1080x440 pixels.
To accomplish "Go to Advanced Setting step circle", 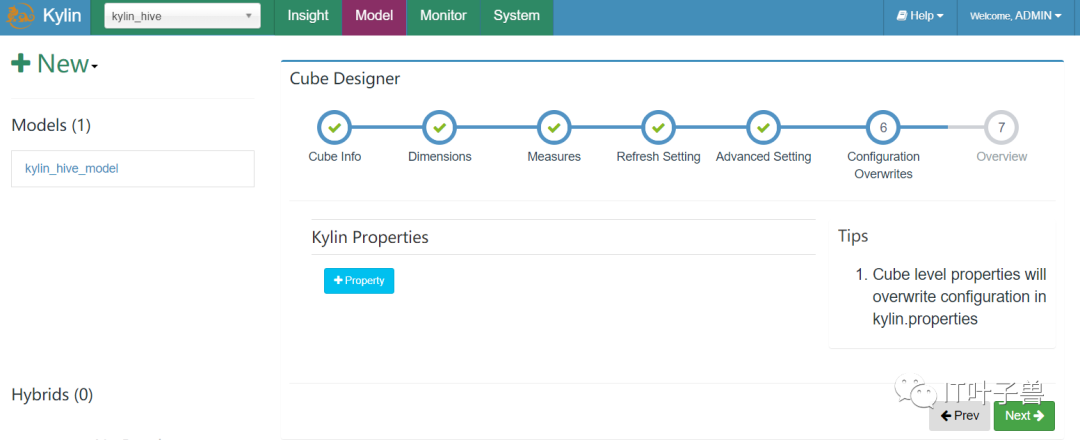I will coord(763,127).
